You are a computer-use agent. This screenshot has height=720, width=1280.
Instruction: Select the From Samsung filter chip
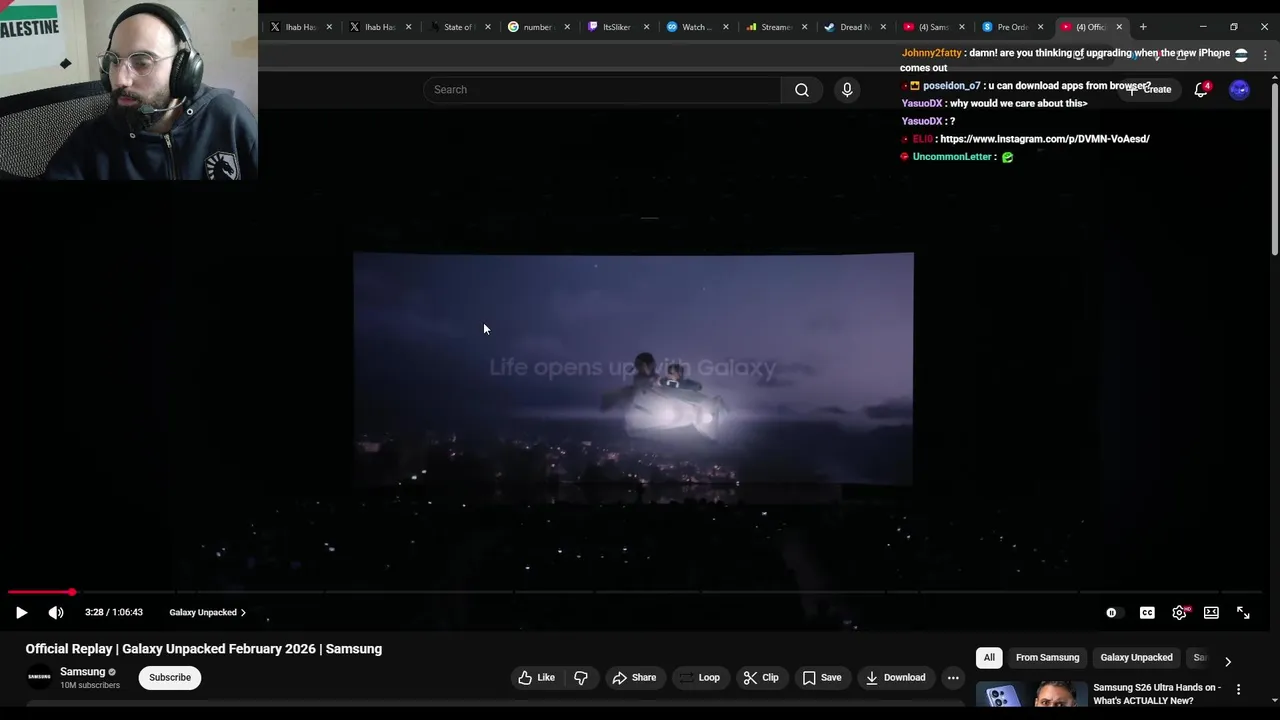pos(1047,657)
